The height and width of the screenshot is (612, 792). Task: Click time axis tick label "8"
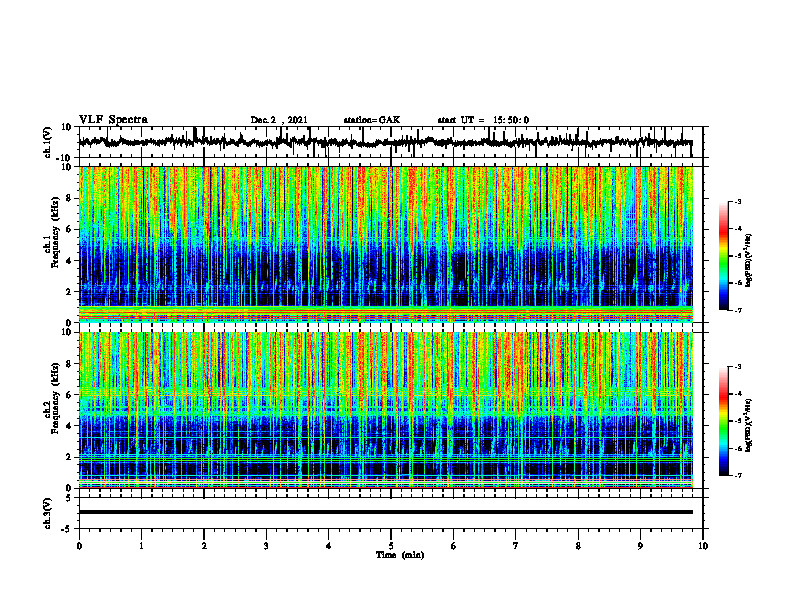pos(578,546)
